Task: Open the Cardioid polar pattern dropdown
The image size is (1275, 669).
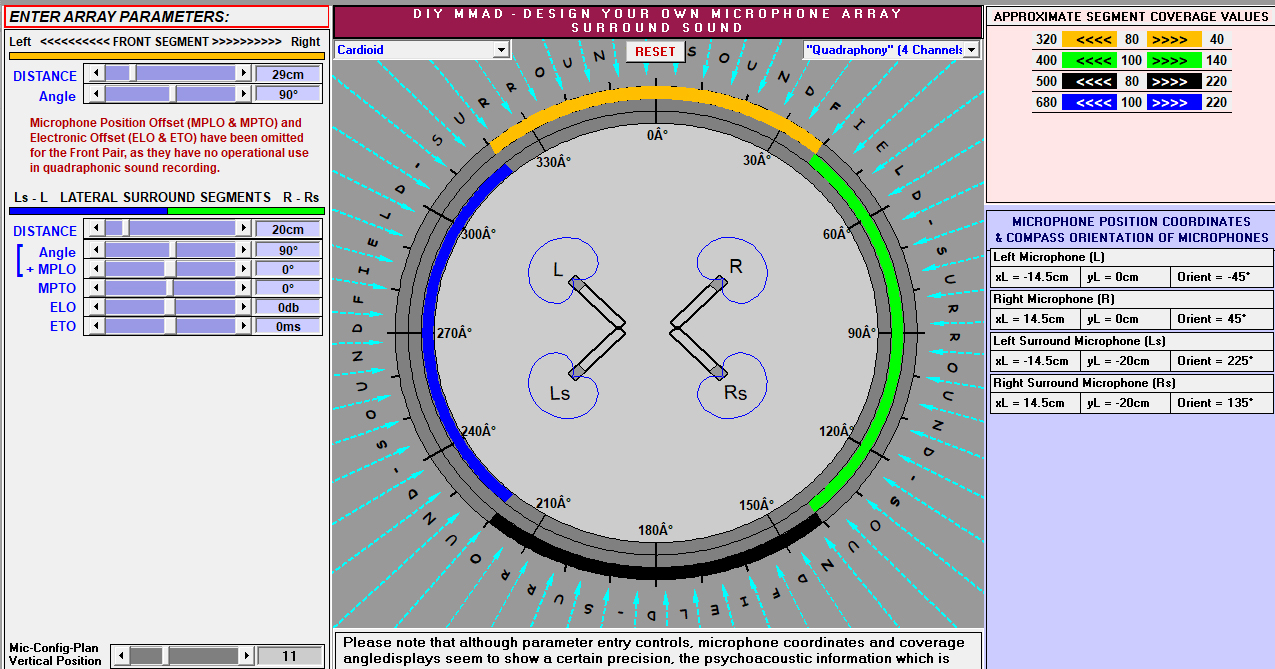Action: click(501, 50)
